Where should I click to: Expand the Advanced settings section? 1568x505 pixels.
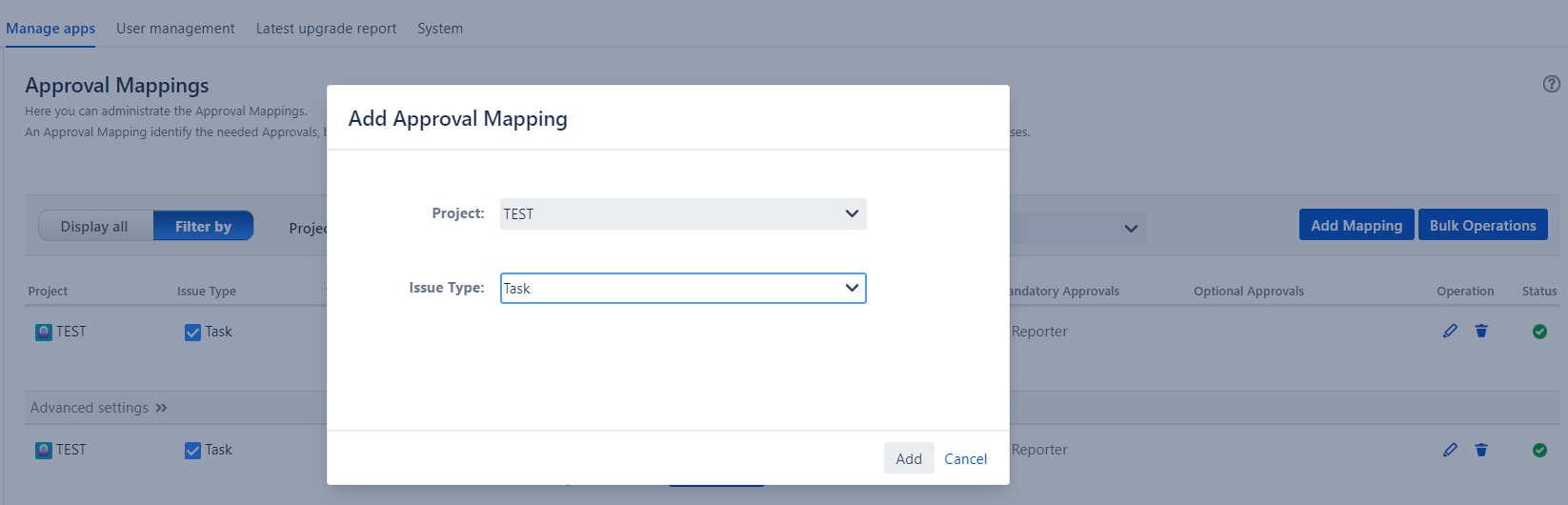click(x=98, y=408)
